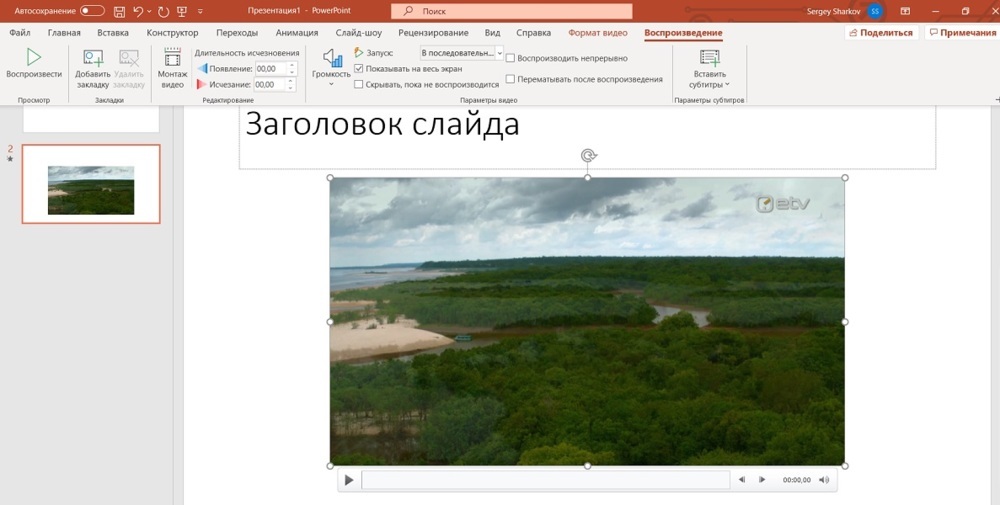Enable Скрывать, пока не воспроизводится
This screenshot has width=1000, height=505.
tap(358, 84)
